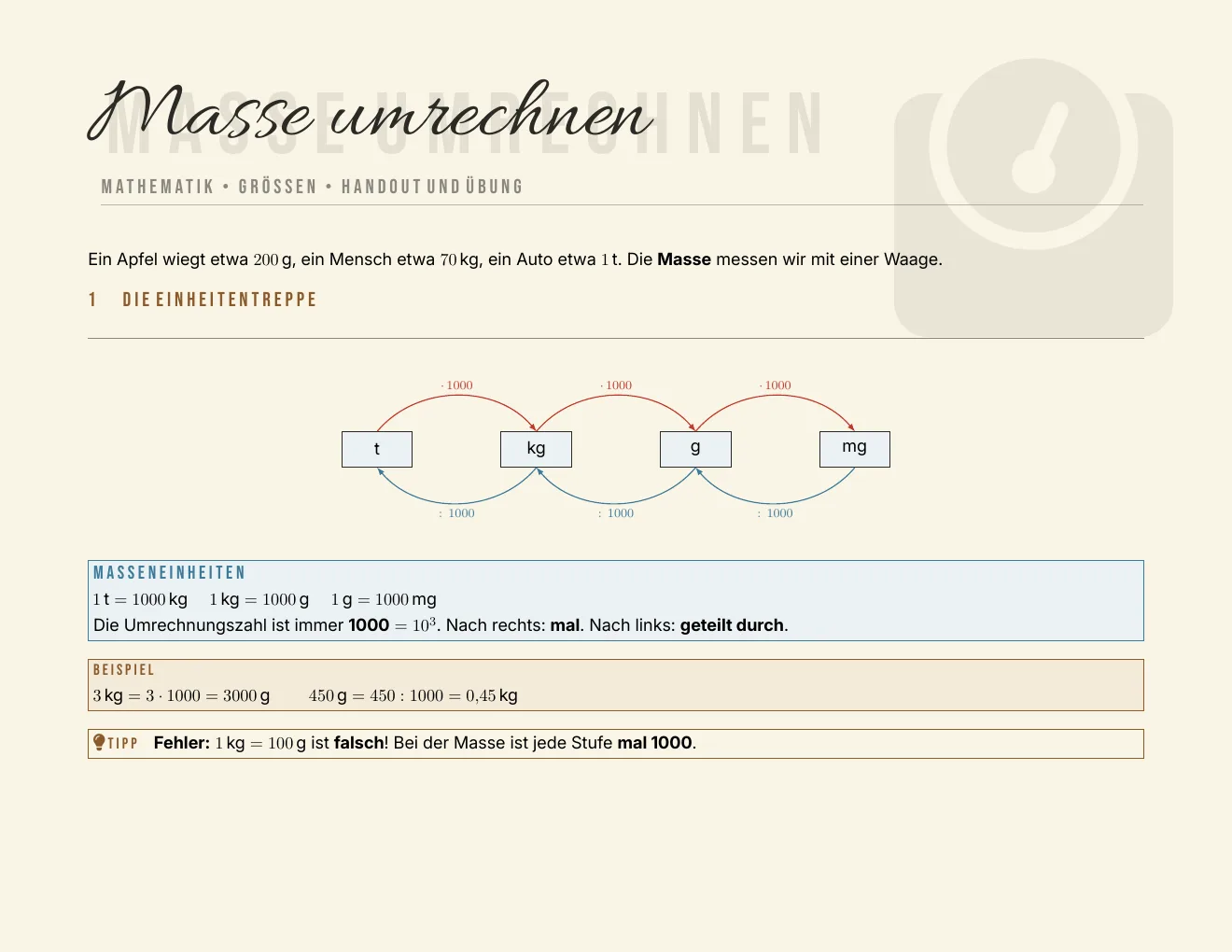Image resolution: width=1232 pixels, height=952 pixels.
Task: Click the blue ': 1000' label between kg and g
Action: tap(616, 513)
